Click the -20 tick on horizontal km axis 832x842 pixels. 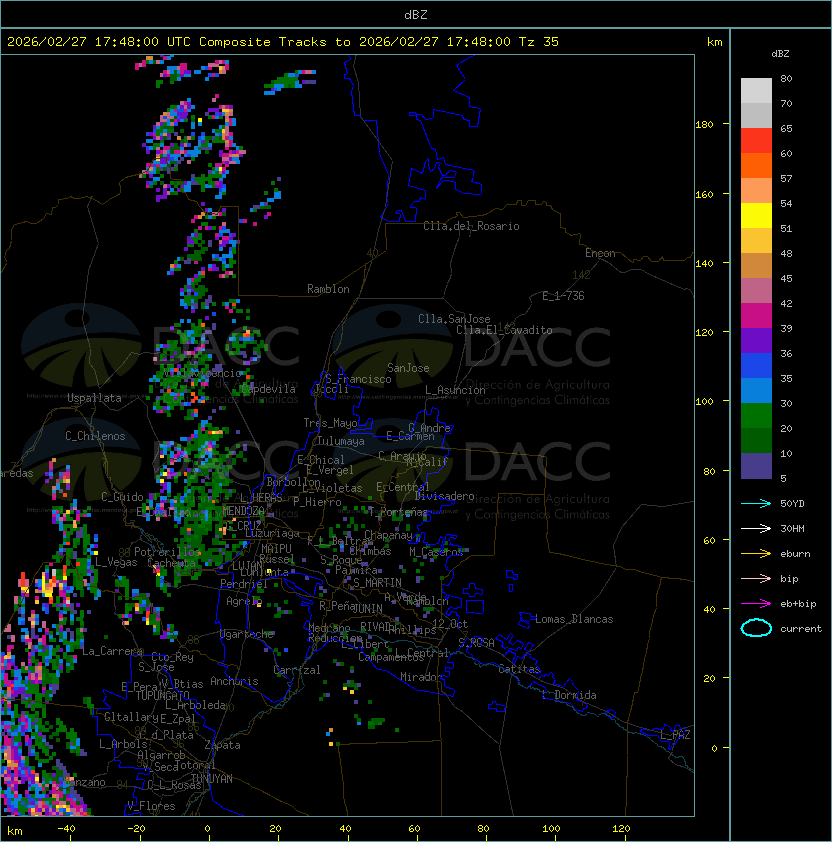(136, 829)
